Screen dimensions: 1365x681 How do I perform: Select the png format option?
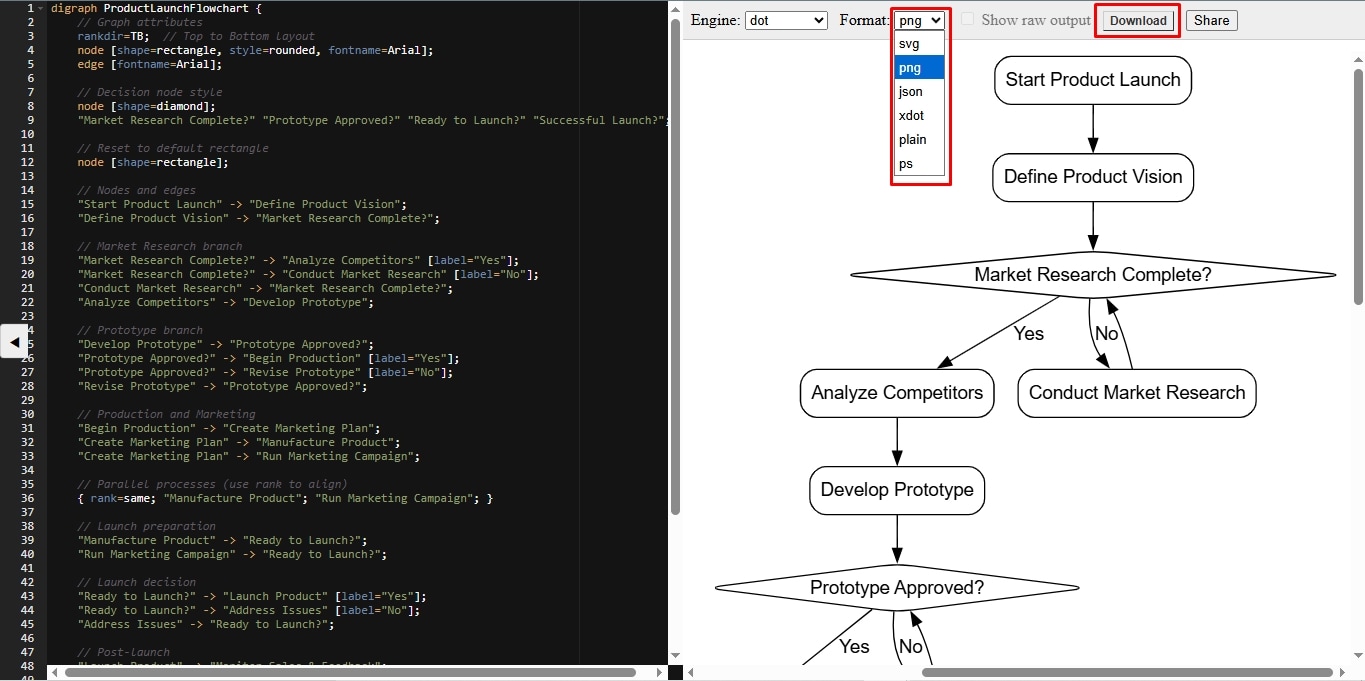(920, 68)
